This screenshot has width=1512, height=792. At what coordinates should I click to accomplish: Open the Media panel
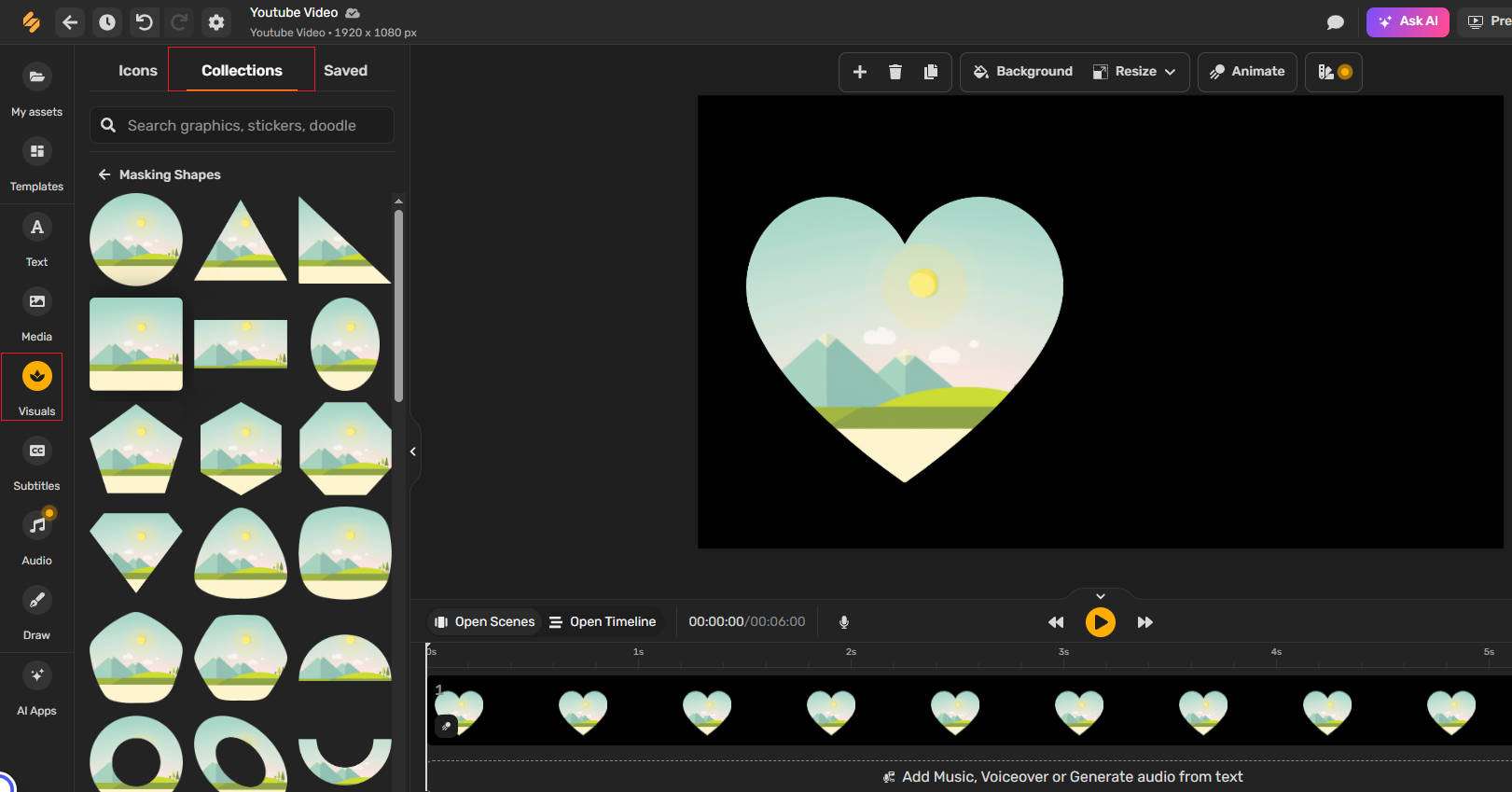click(36, 315)
